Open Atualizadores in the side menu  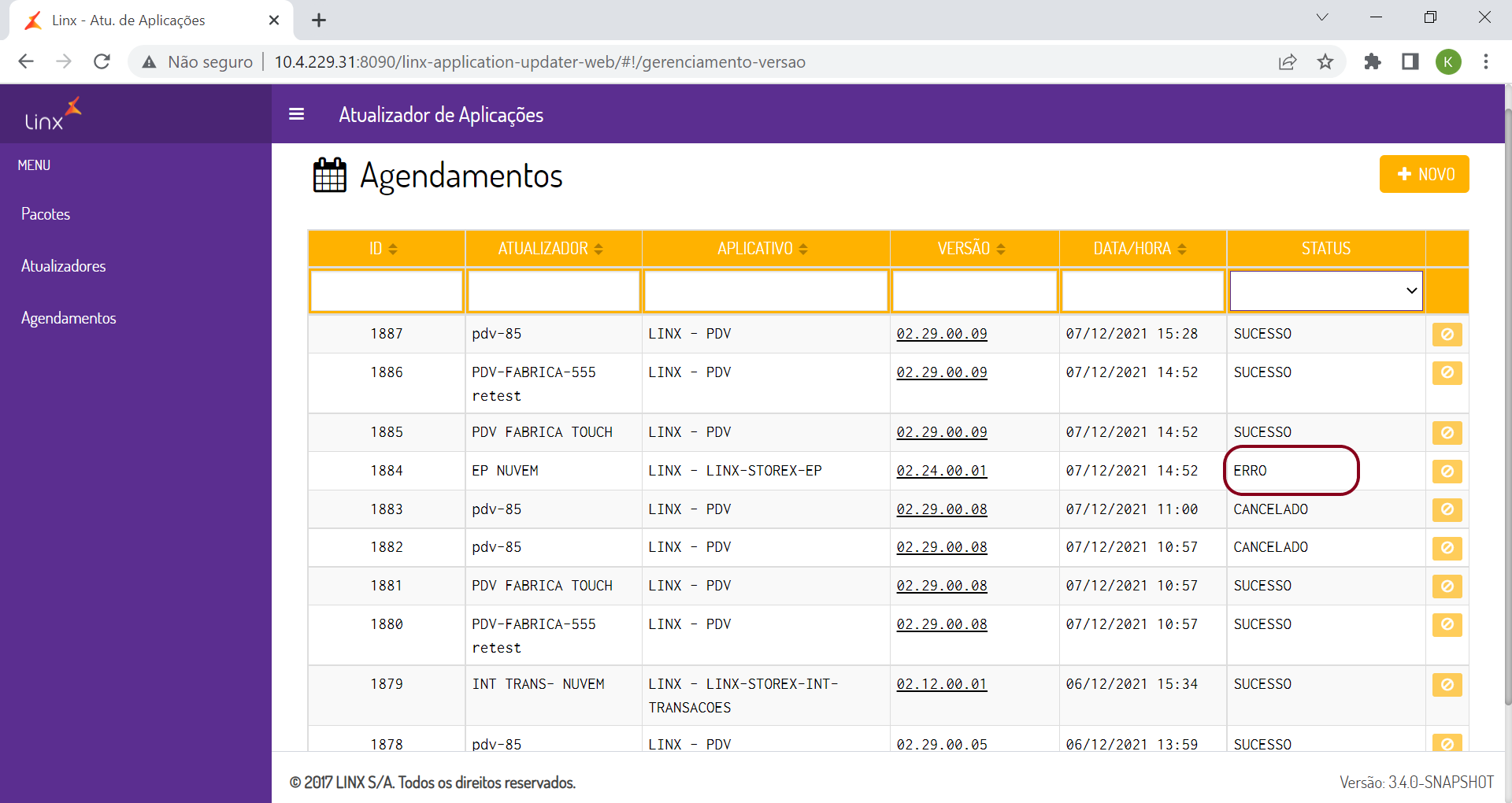(64, 266)
